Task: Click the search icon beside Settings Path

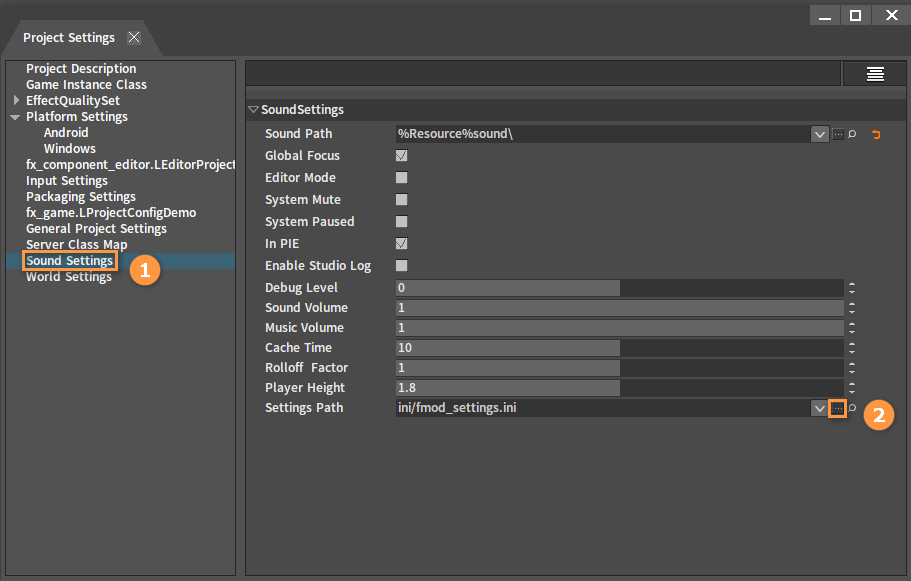Action: pos(852,408)
